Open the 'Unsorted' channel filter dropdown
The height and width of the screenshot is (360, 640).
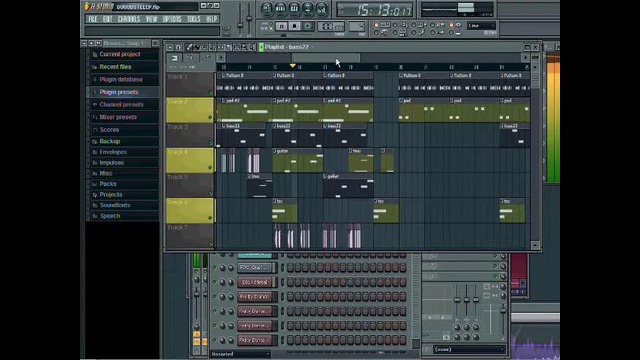[x=241, y=354]
